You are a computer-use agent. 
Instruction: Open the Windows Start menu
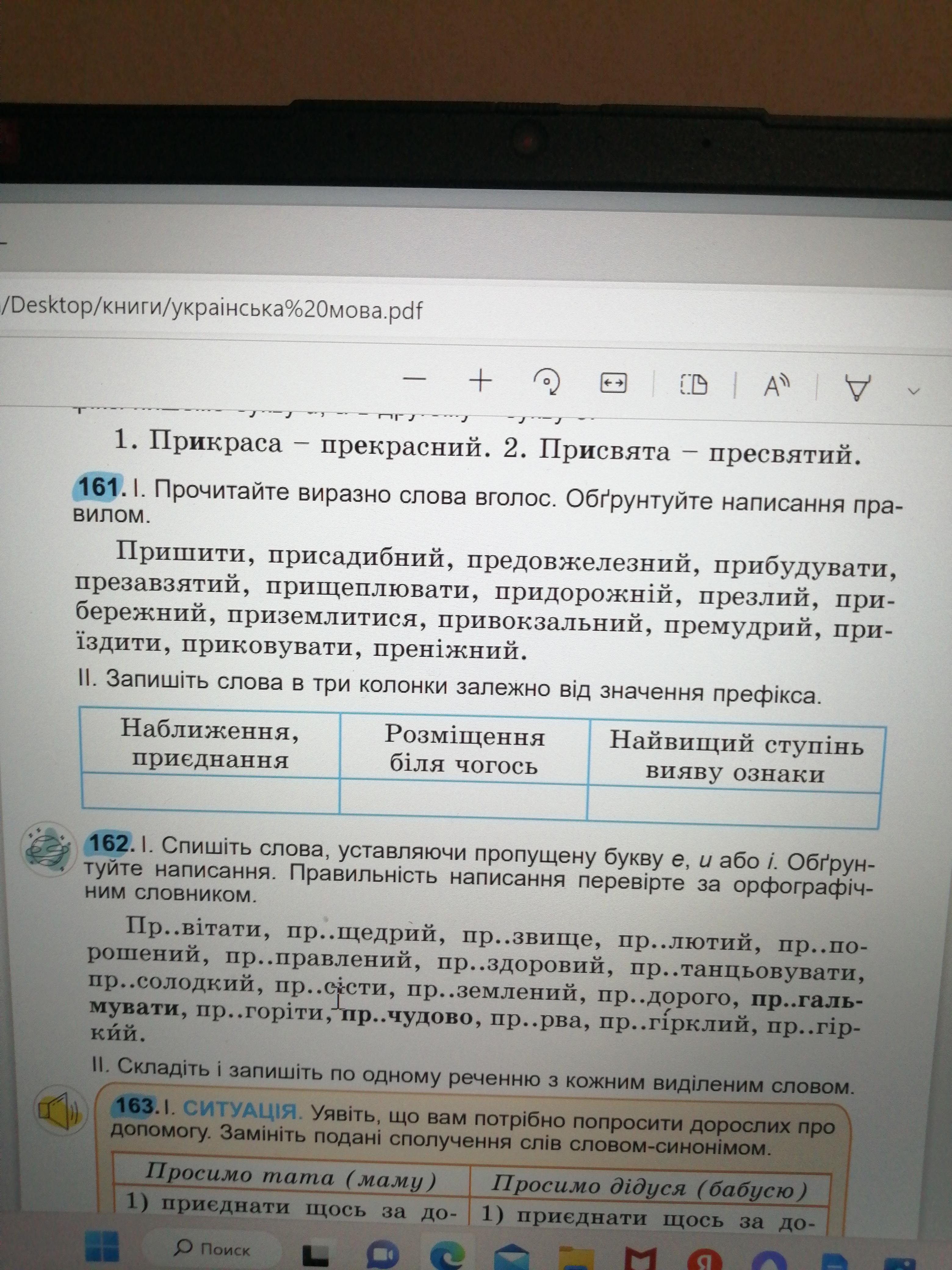(102, 1246)
